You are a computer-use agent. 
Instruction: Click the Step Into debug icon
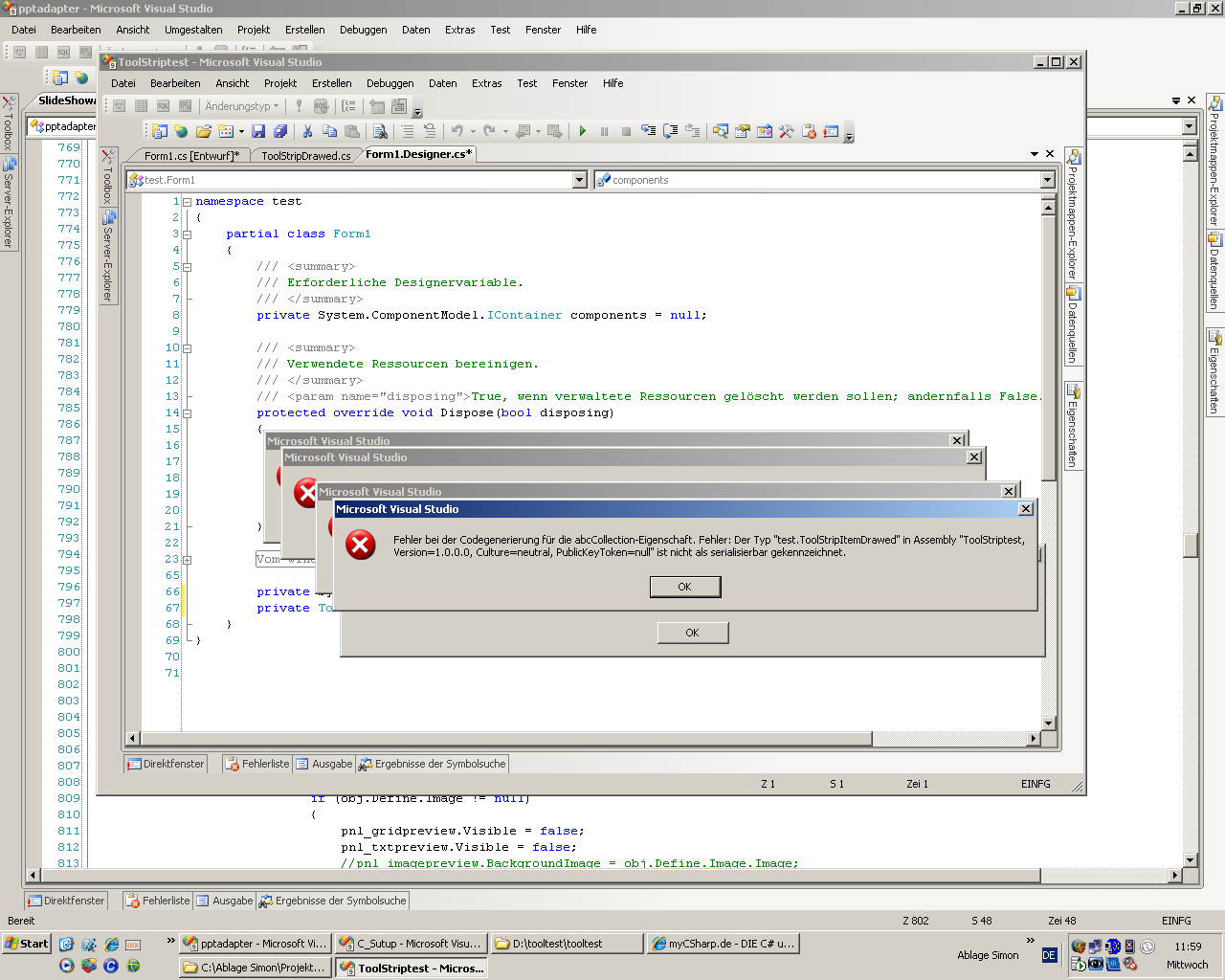[x=648, y=131]
